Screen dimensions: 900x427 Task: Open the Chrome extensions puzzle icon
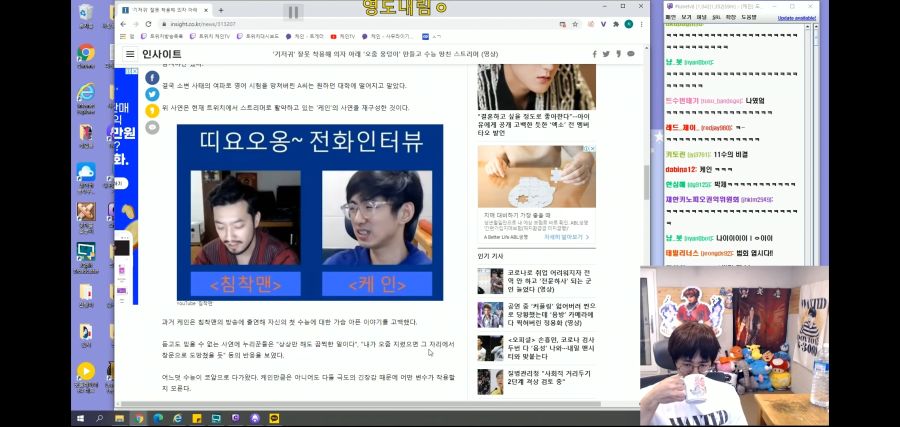tap(616, 24)
